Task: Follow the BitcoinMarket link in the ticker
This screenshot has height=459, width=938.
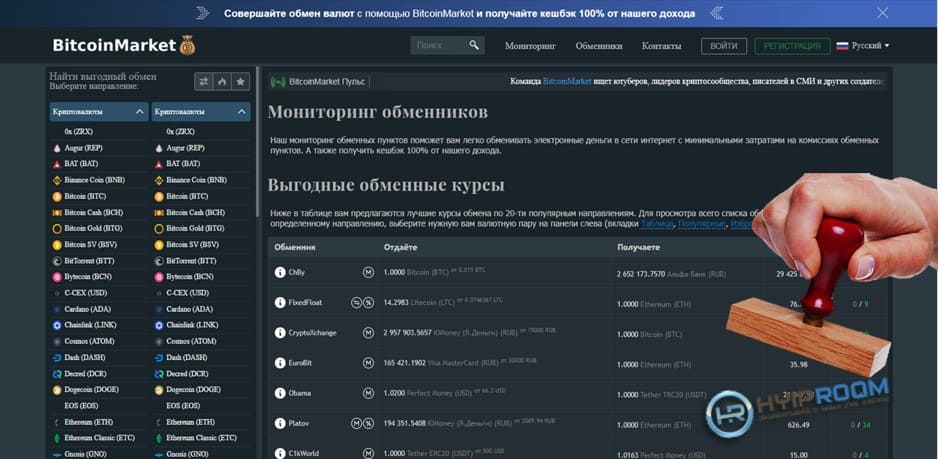Action: (567, 81)
